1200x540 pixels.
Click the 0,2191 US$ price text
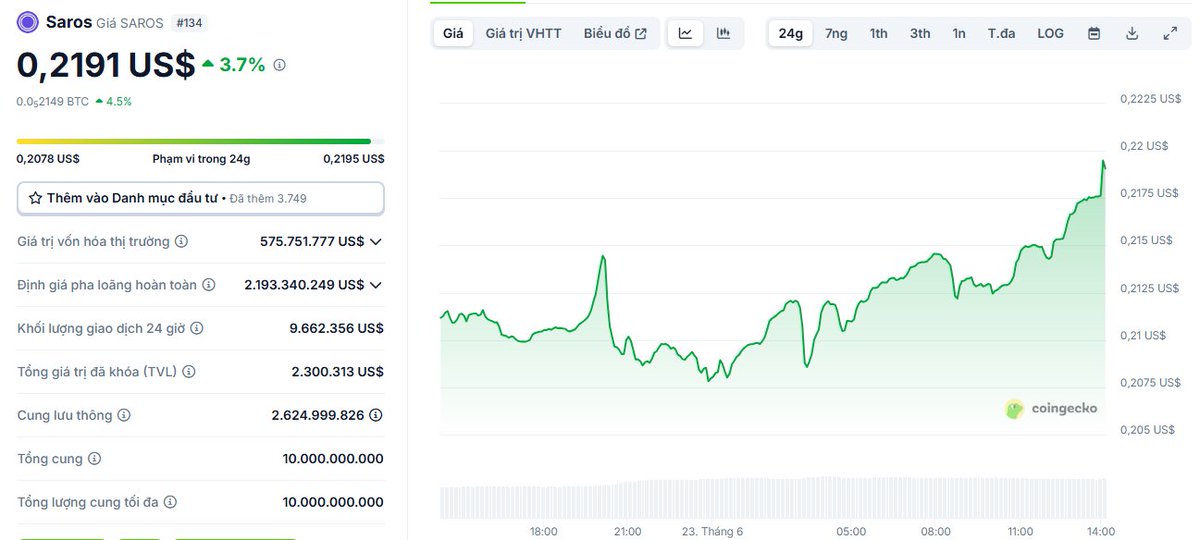(x=105, y=65)
